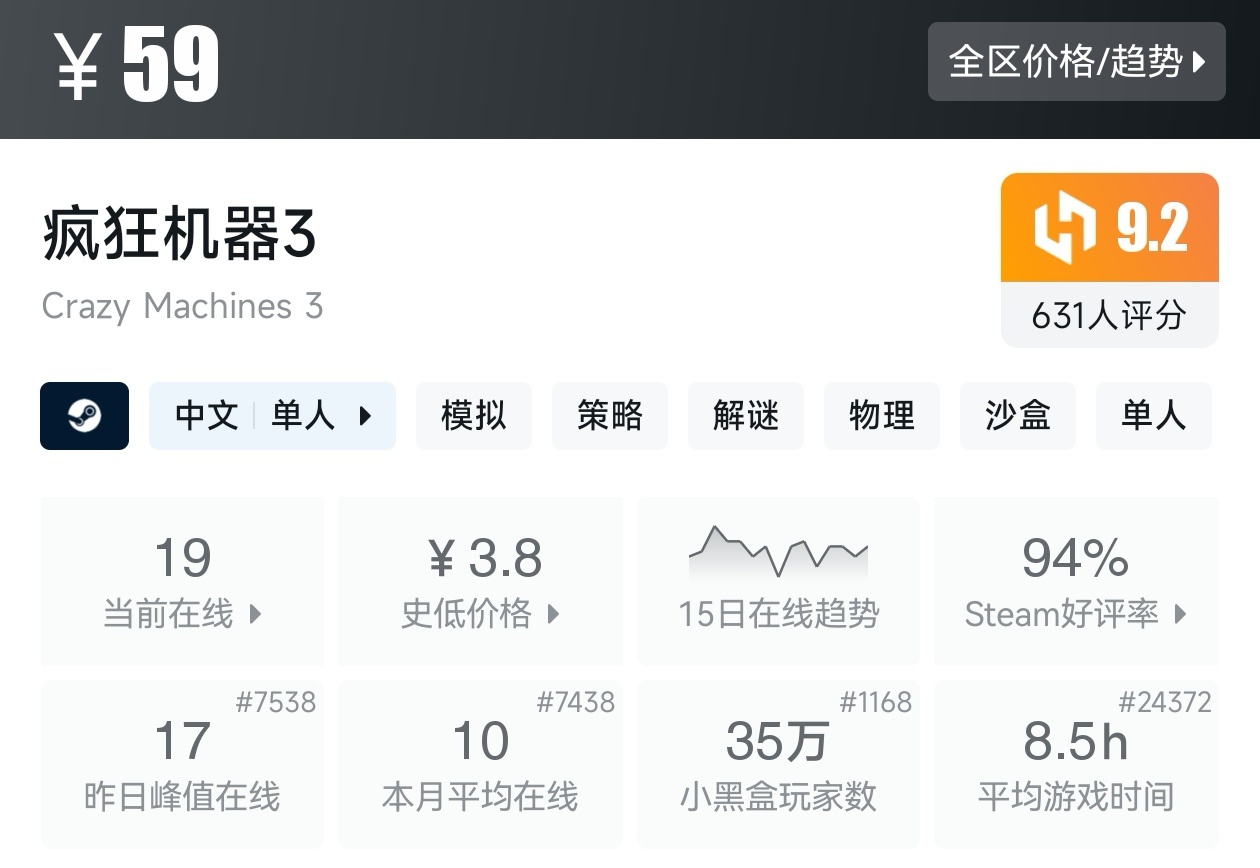Select the 沙盒 tag
1260x868 pixels.
point(1017,416)
